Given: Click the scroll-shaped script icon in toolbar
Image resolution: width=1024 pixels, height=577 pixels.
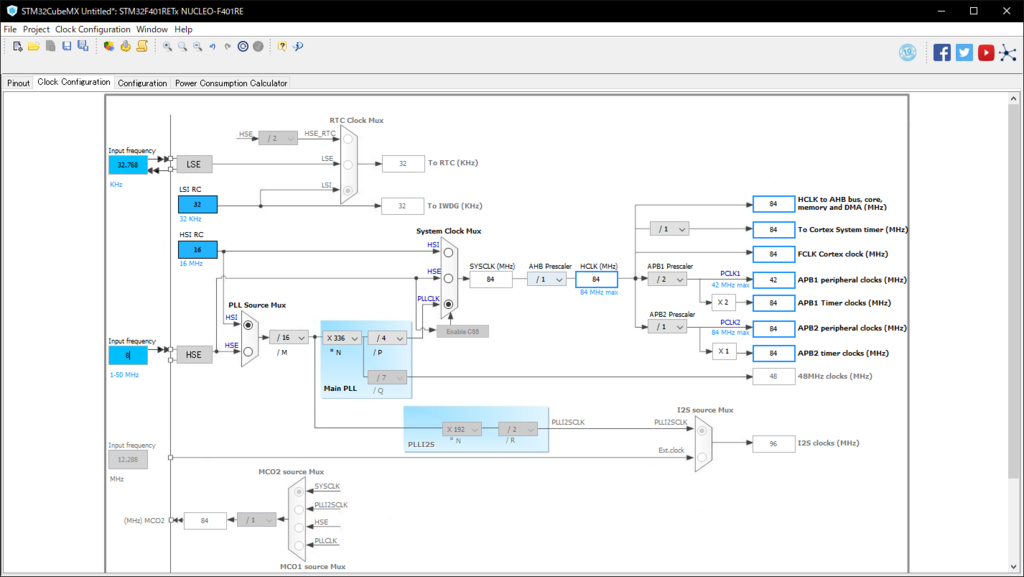Looking at the screenshot, I should (x=142, y=46).
